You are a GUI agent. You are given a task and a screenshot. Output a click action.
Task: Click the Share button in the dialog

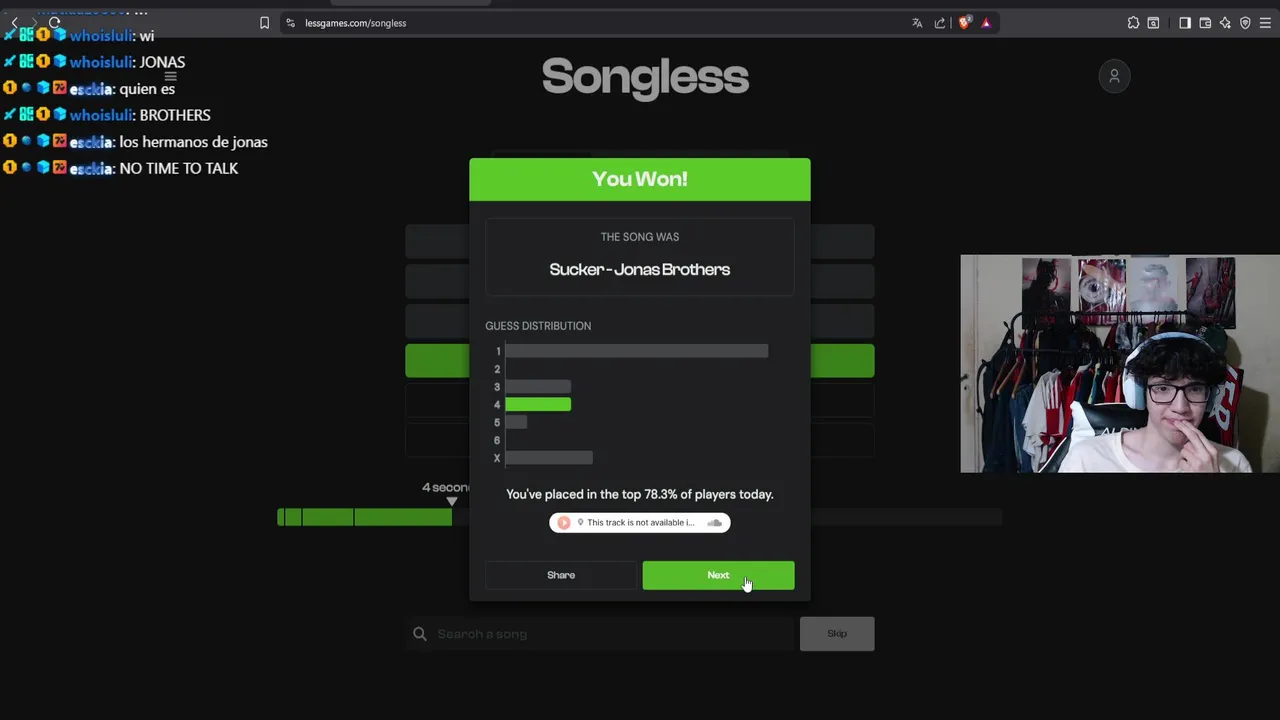pos(561,575)
